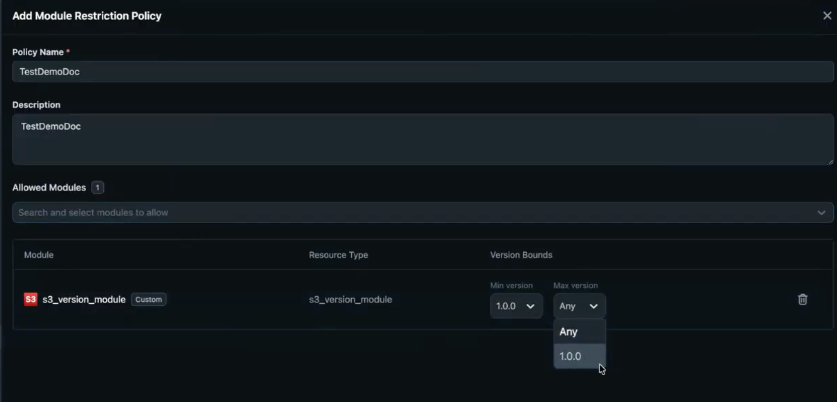Click the Module column header
Viewport: 837px width, 402px height.
[38, 255]
